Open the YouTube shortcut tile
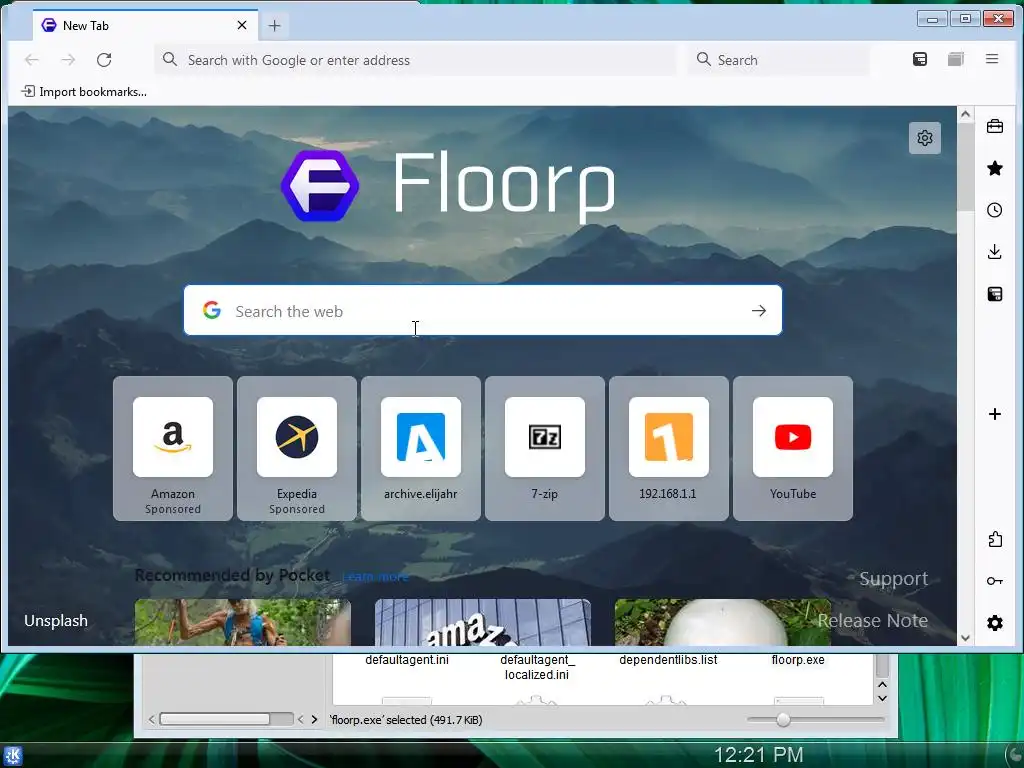Screen dimensions: 1024x768 coord(793,448)
